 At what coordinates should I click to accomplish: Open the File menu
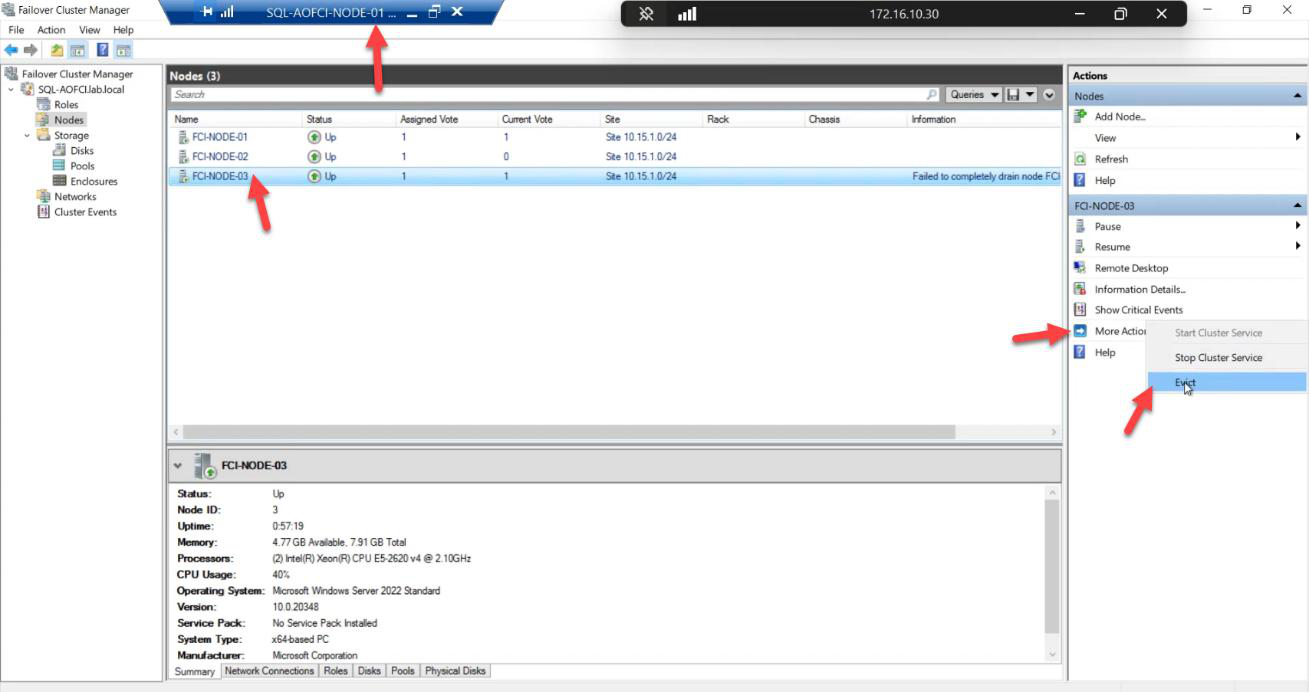(16, 30)
